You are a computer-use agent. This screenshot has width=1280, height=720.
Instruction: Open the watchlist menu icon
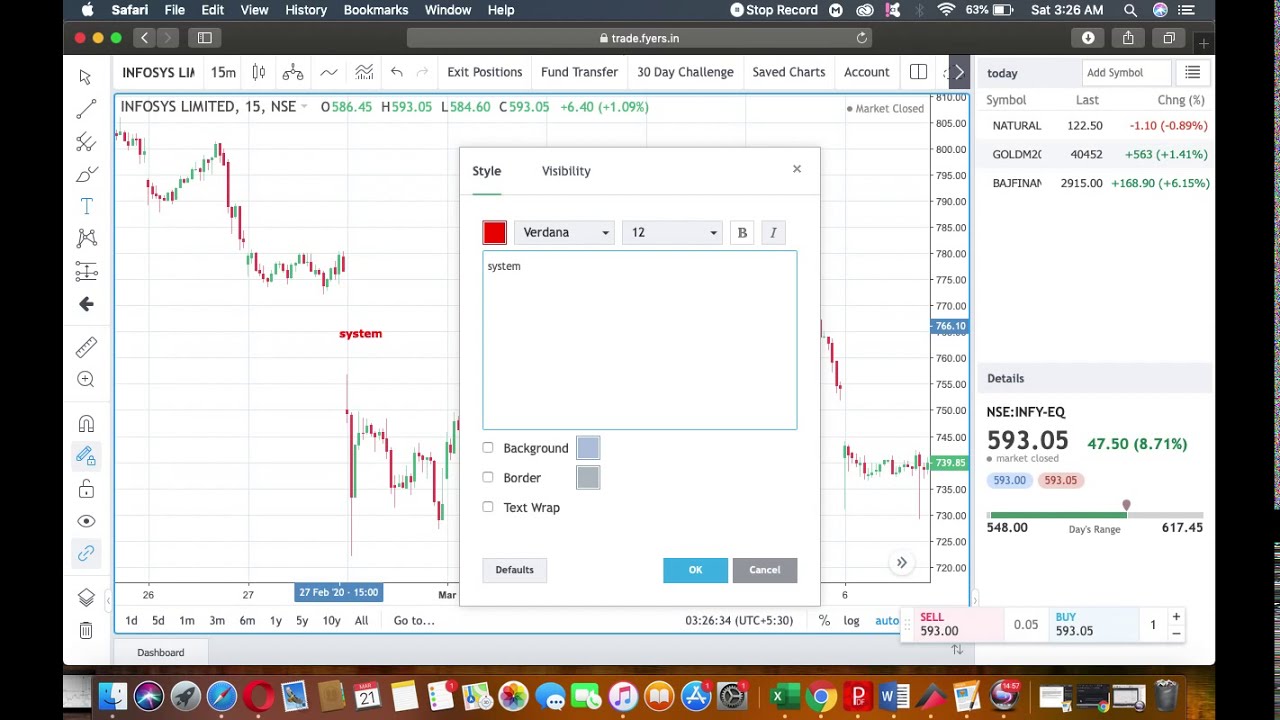click(1192, 72)
